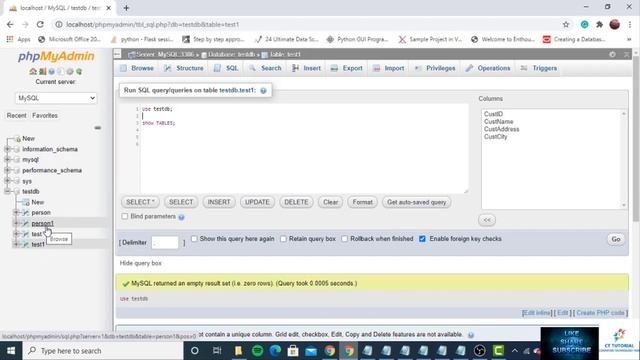This screenshot has height=360, width=640.
Task: Open a new browser tab
Action: (x=126, y=8)
